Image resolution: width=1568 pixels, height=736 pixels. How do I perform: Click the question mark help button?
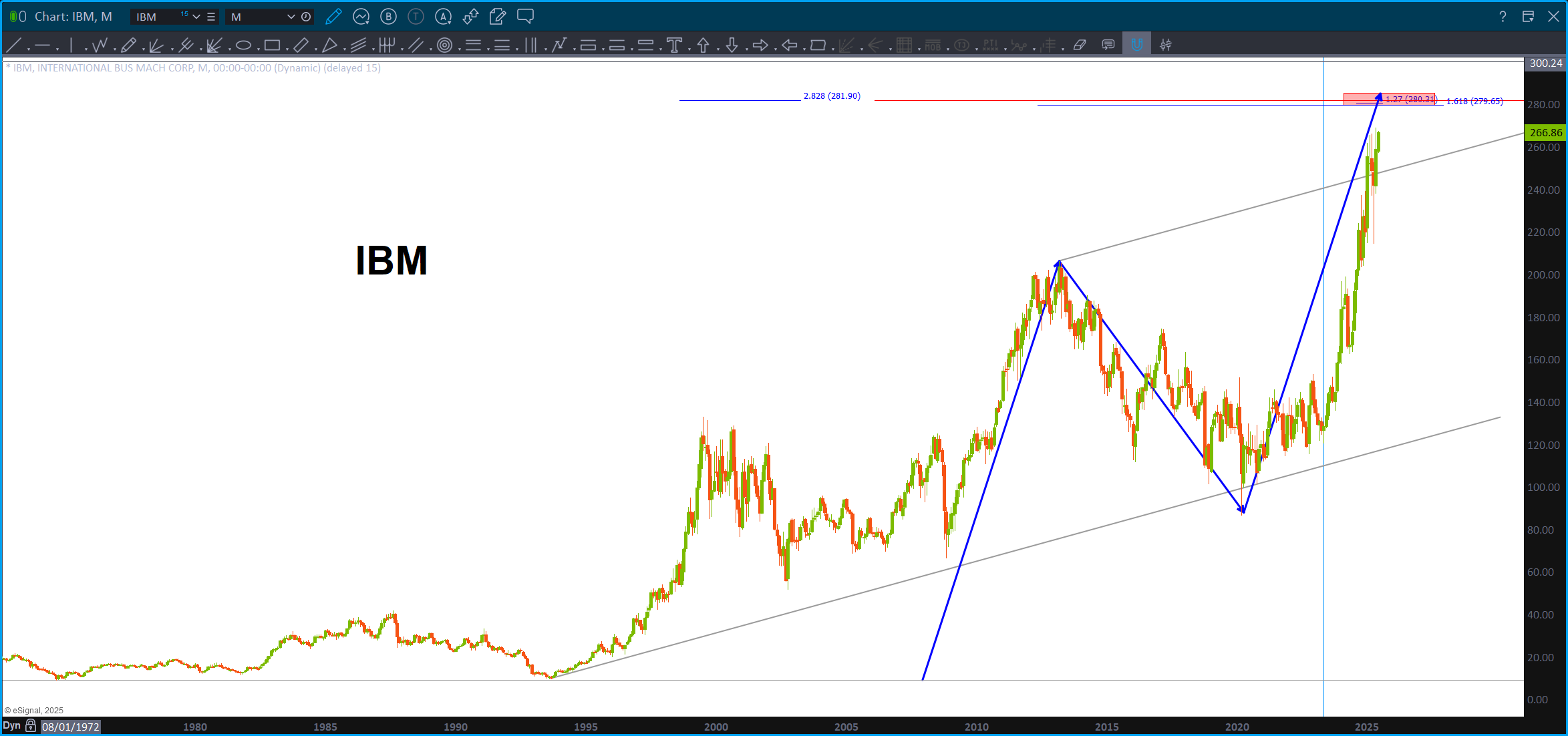(1503, 17)
